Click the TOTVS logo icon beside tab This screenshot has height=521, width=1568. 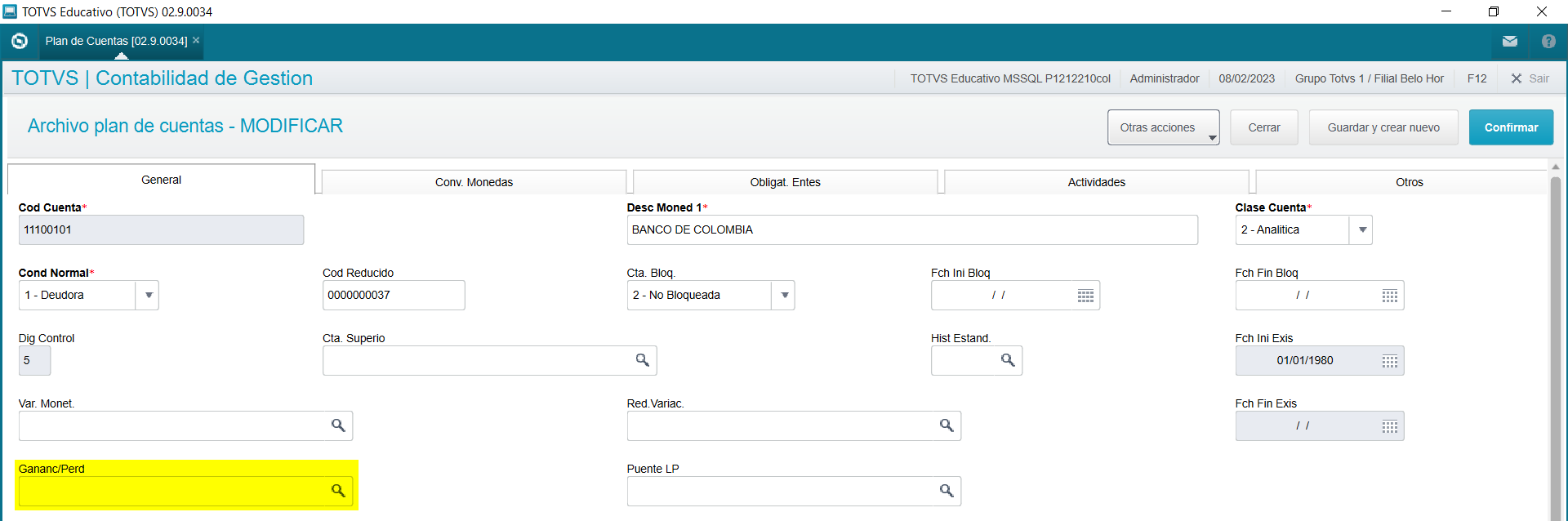(20, 41)
